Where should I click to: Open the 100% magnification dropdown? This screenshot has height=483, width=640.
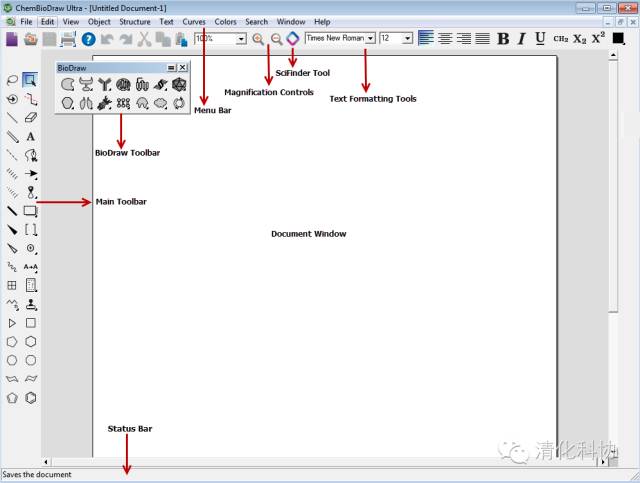[241, 38]
